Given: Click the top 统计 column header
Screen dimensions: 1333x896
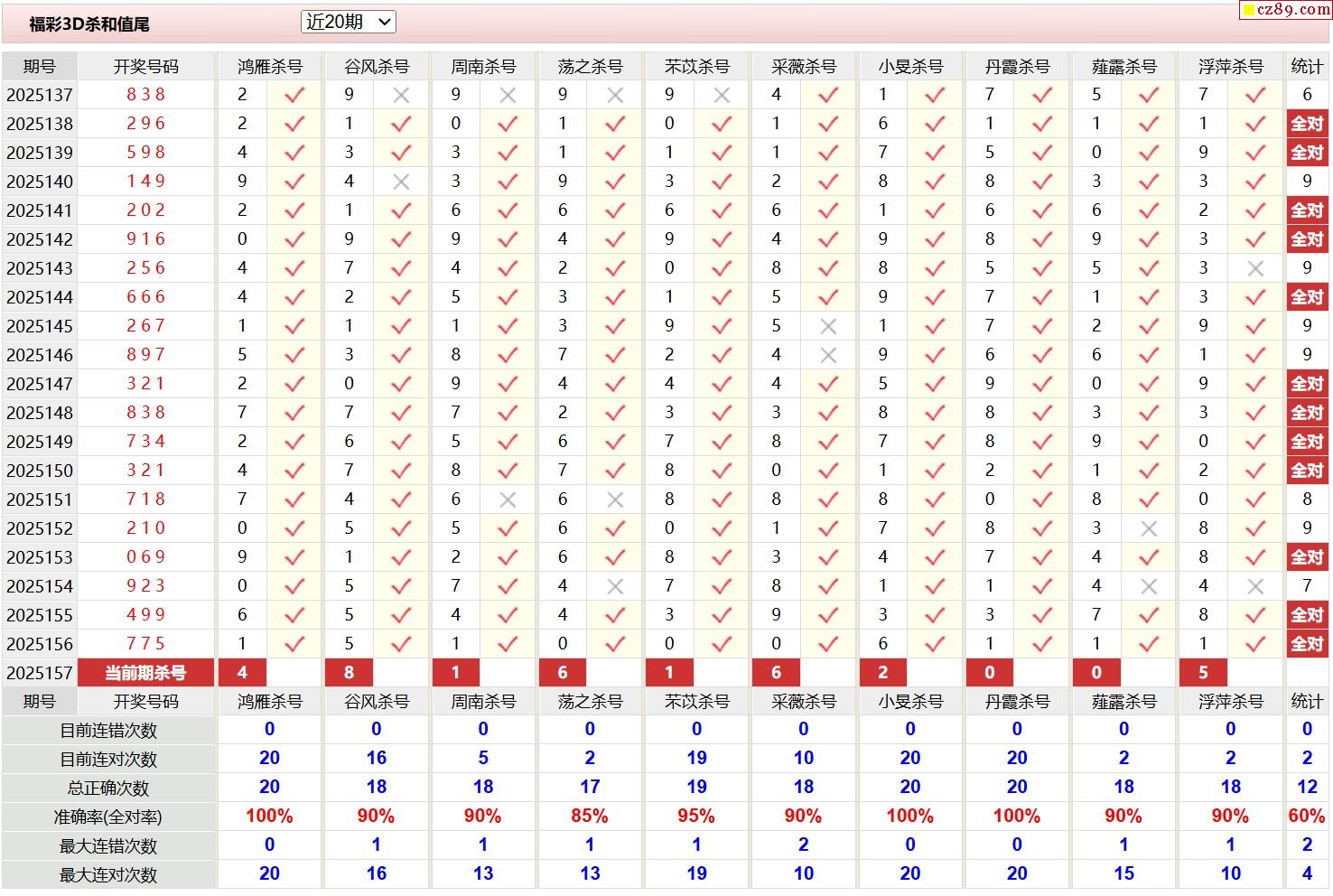Looking at the screenshot, I should click(1307, 66).
